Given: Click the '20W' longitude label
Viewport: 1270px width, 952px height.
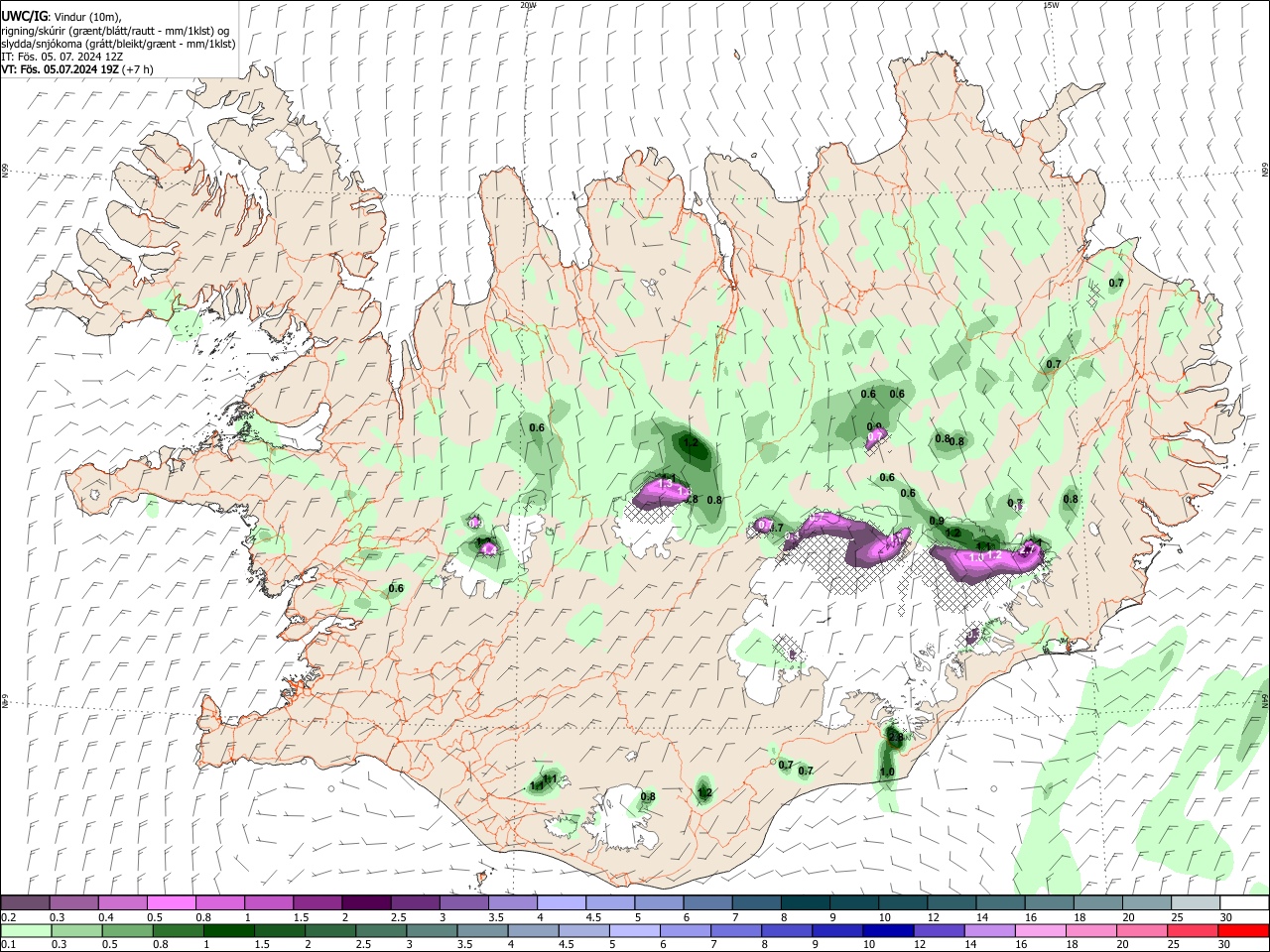Looking at the screenshot, I should pyautogui.click(x=528, y=5).
